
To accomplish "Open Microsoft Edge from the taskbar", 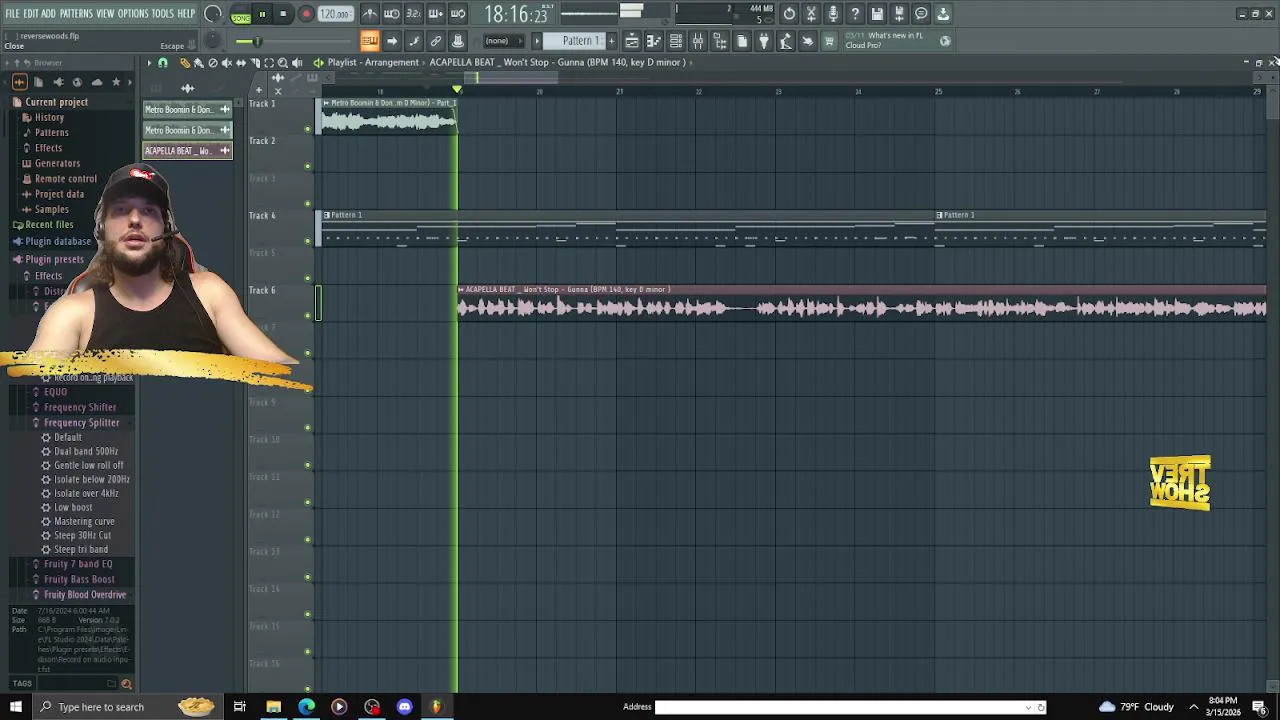I will click(306, 707).
